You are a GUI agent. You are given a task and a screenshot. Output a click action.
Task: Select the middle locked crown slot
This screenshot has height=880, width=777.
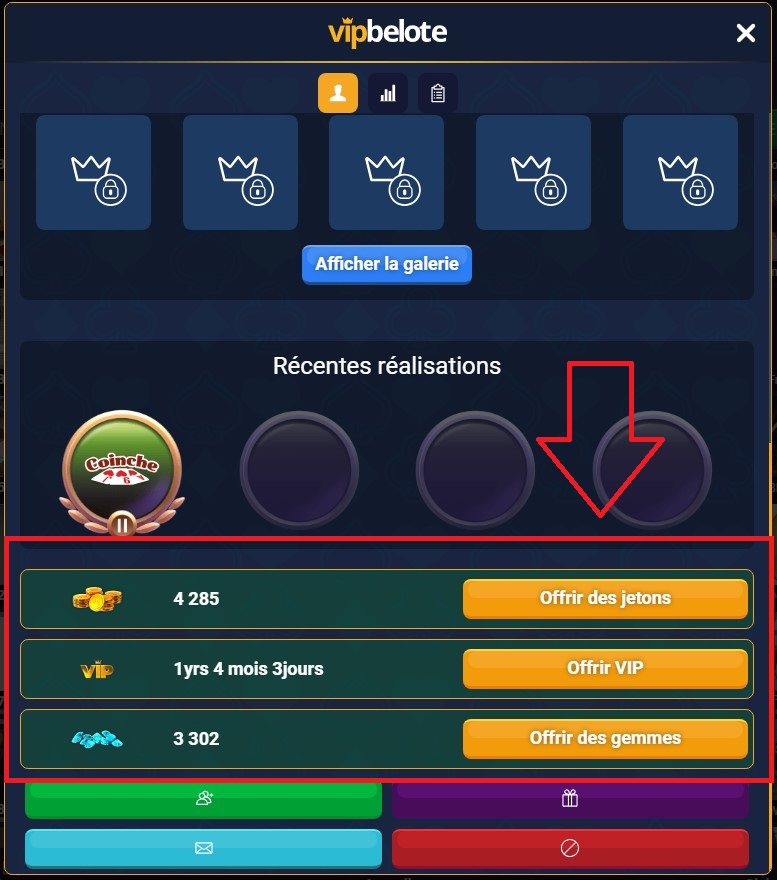(387, 172)
